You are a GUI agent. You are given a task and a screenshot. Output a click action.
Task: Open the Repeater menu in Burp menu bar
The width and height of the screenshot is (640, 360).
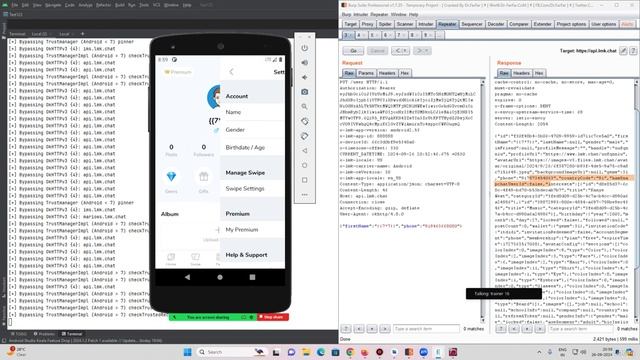click(379, 15)
